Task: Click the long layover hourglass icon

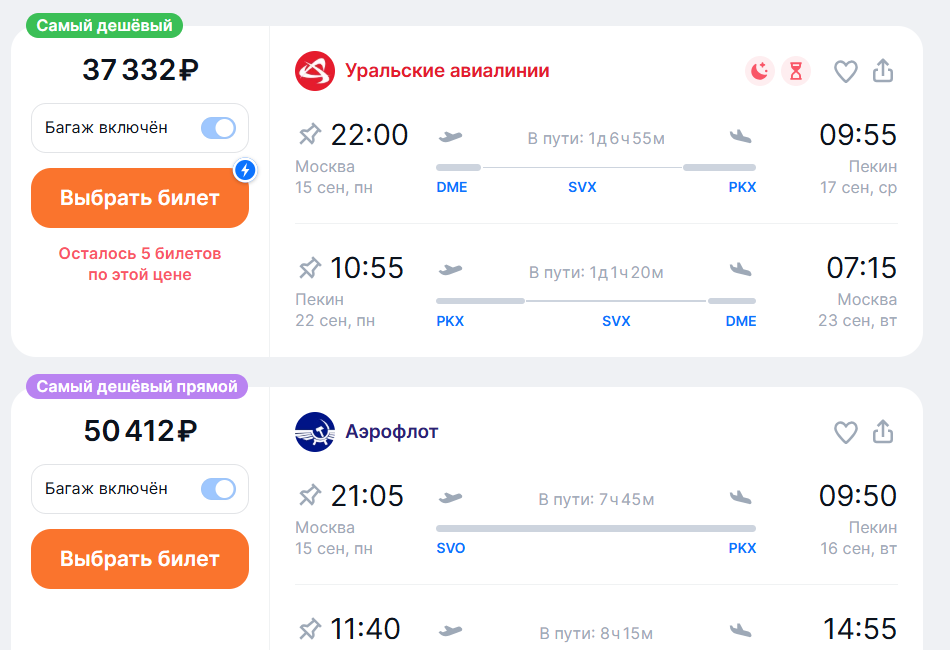Action: click(x=796, y=71)
